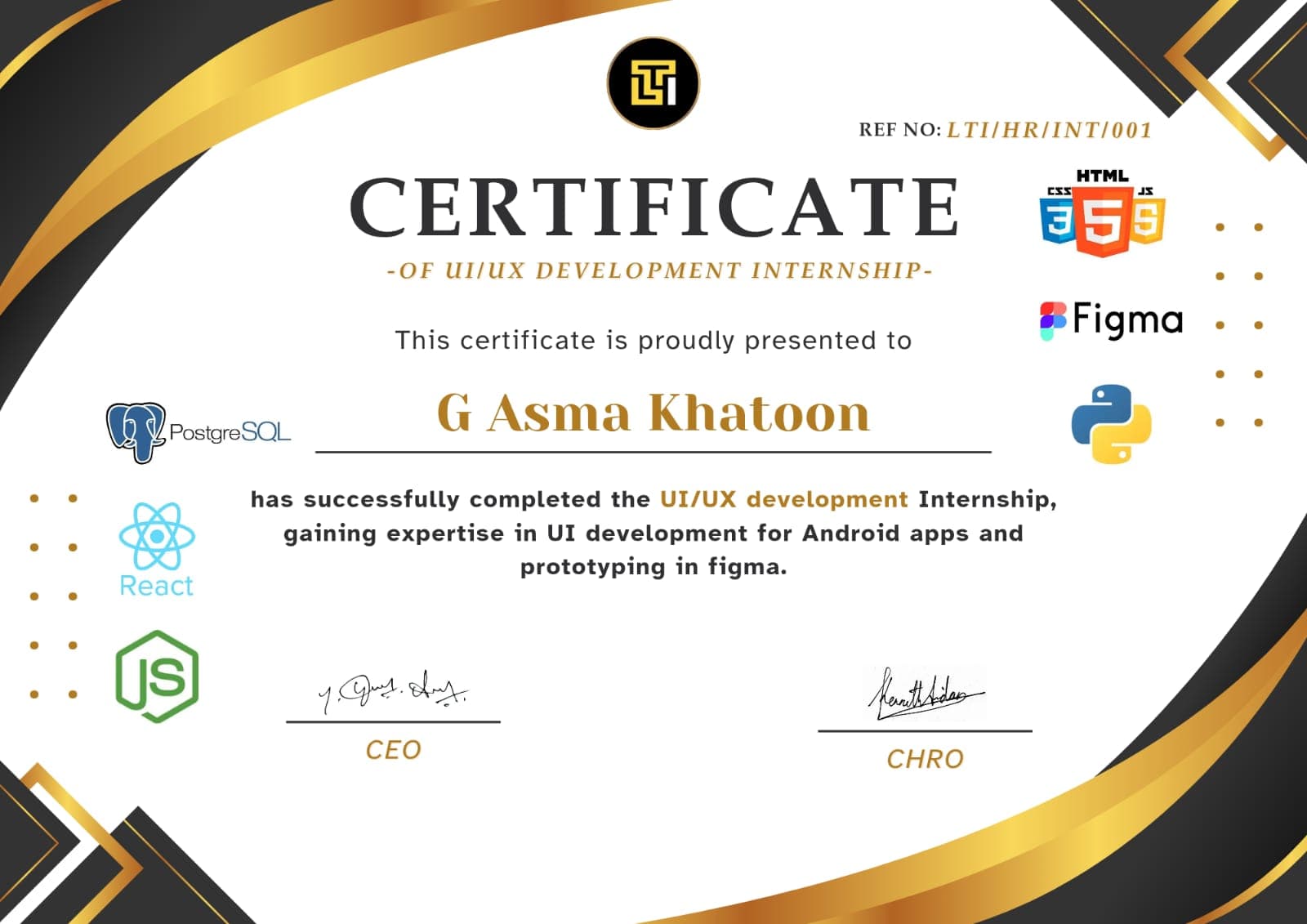Click the 'REF NO:' label

[900, 130]
